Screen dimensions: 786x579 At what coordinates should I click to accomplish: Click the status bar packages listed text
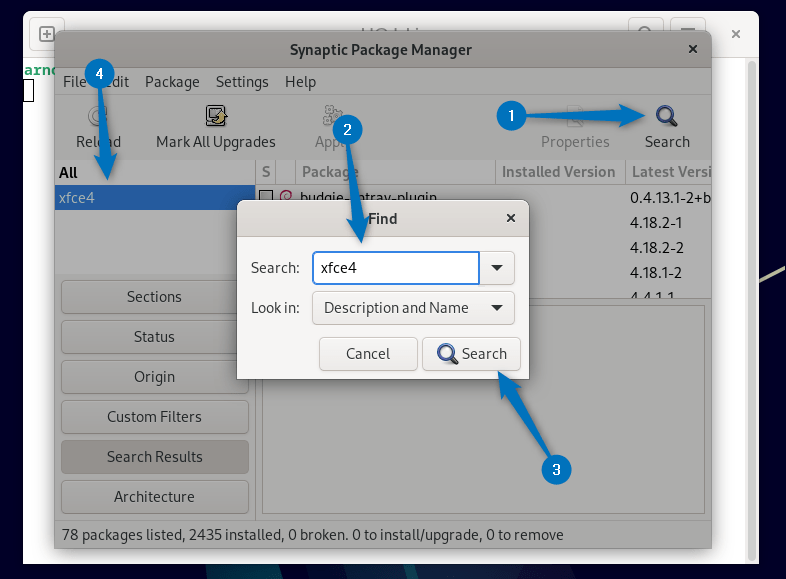coord(312,535)
